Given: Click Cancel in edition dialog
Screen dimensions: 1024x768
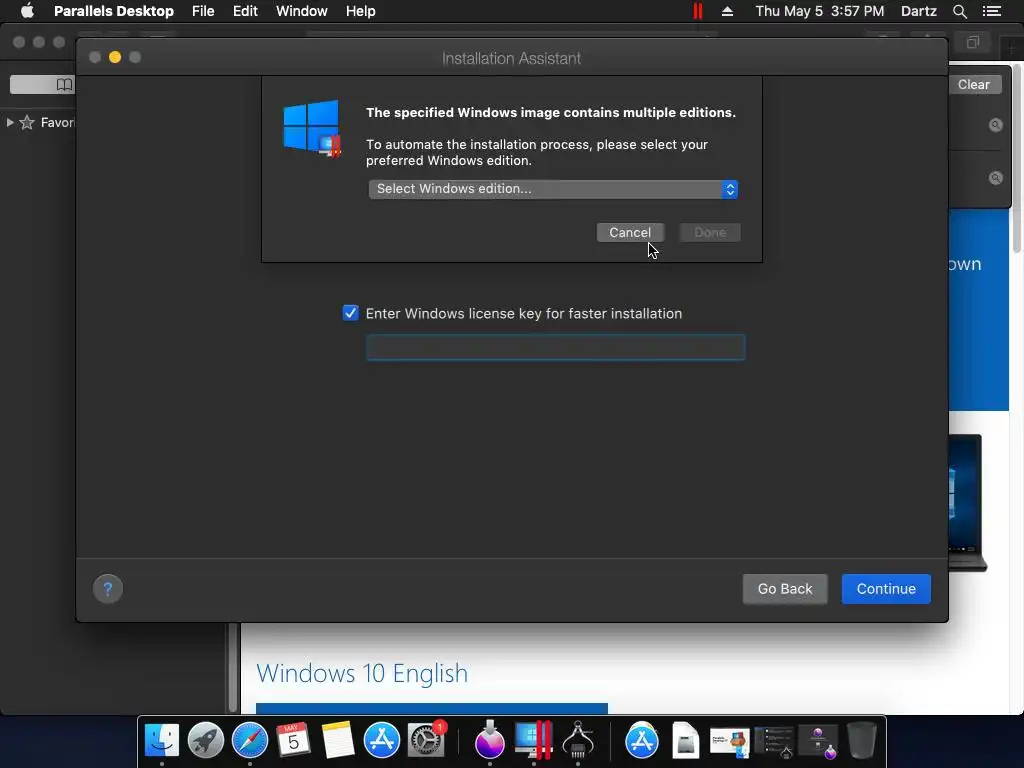Looking at the screenshot, I should [630, 232].
